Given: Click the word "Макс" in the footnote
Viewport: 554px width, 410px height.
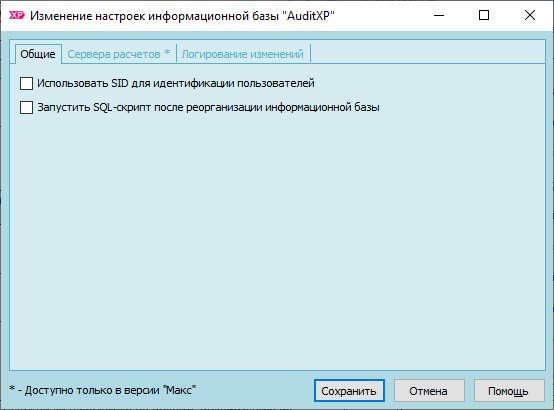Looking at the screenshot, I should 179,390.
